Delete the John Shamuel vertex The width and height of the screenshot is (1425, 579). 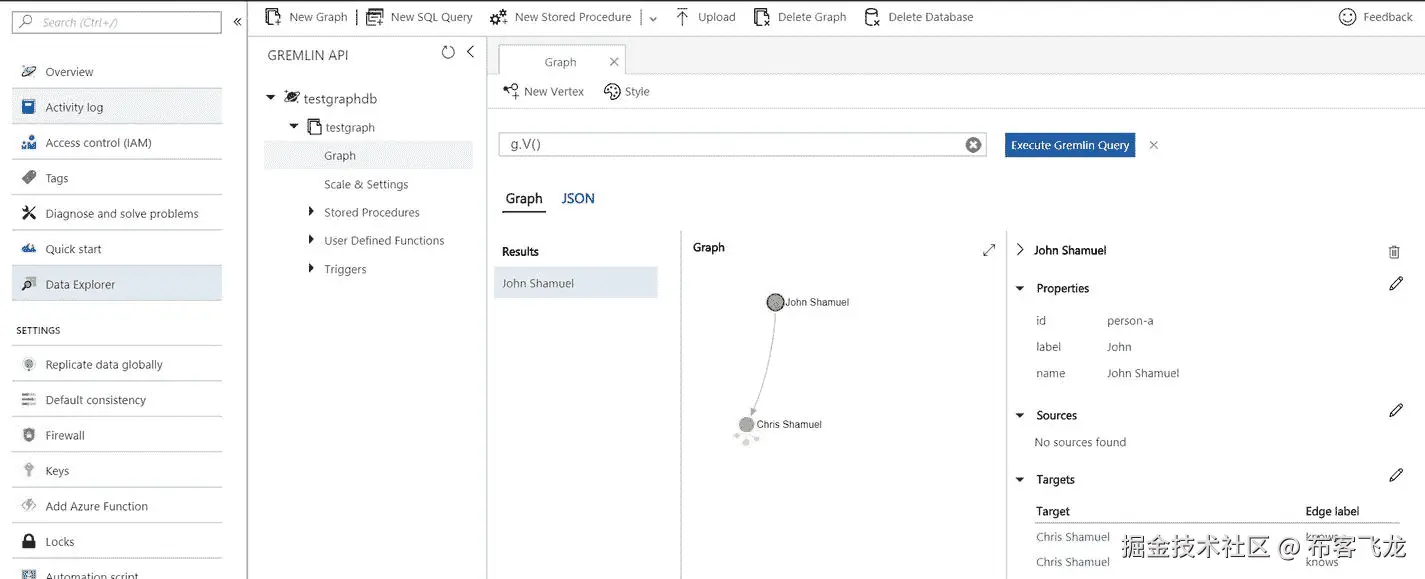click(1394, 252)
